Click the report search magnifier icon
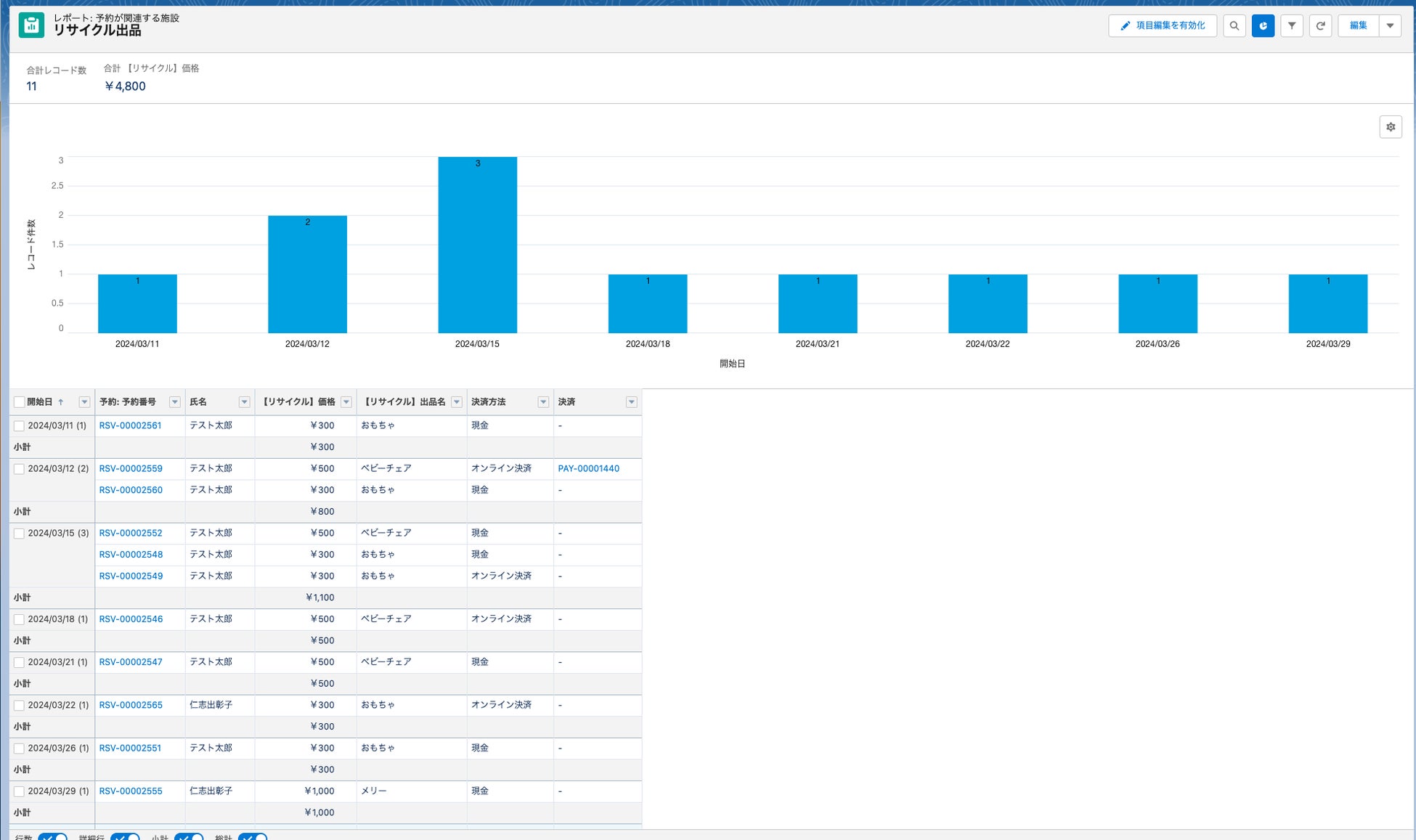1416x840 pixels. point(1234,25)
